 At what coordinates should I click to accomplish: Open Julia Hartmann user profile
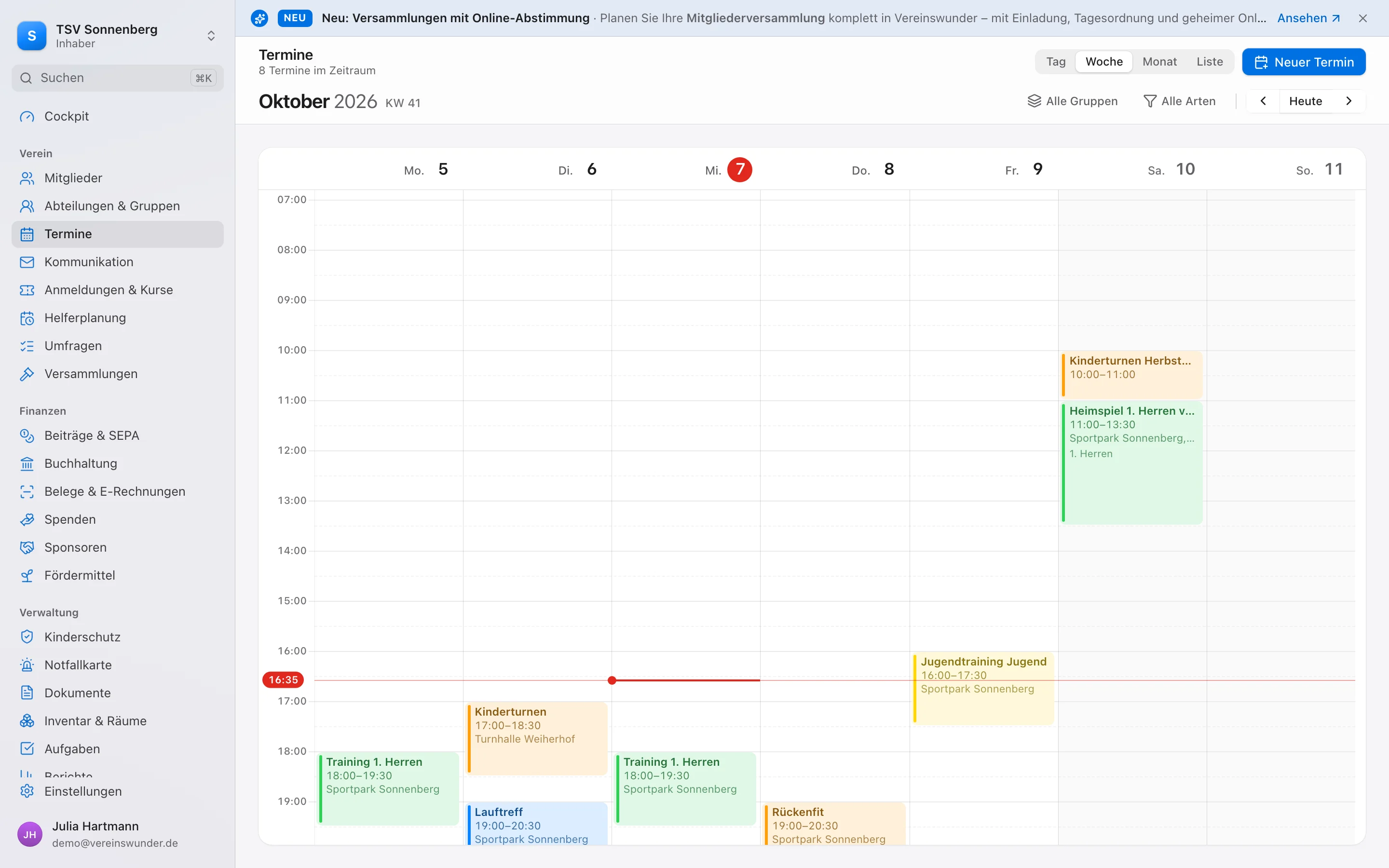[117, 834]
